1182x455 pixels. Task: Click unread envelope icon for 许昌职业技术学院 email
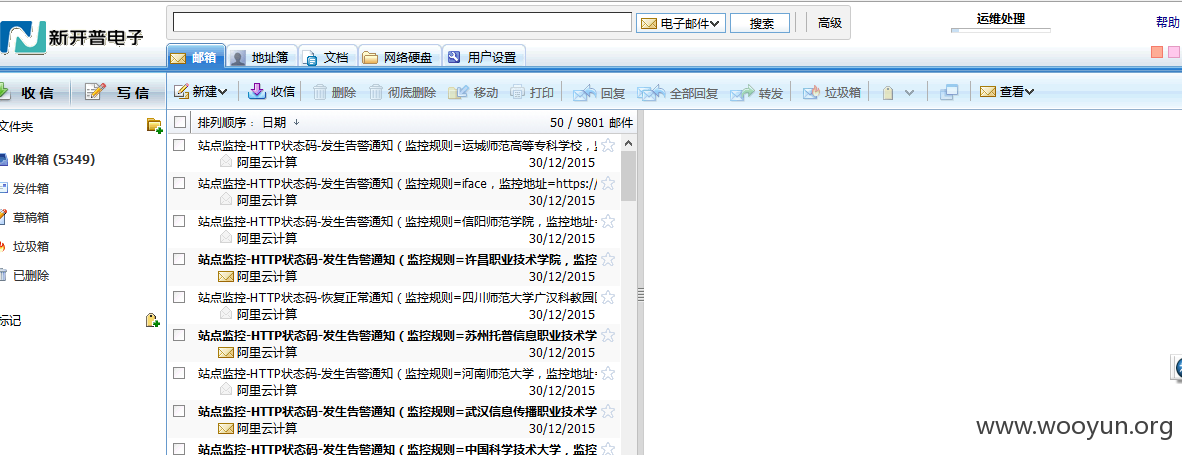(x=225, y=276)
